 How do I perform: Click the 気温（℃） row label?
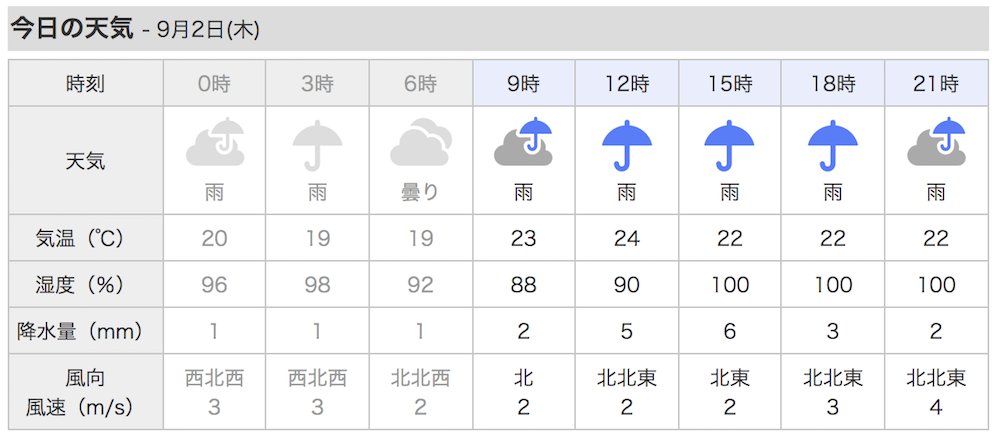point(80,238)
